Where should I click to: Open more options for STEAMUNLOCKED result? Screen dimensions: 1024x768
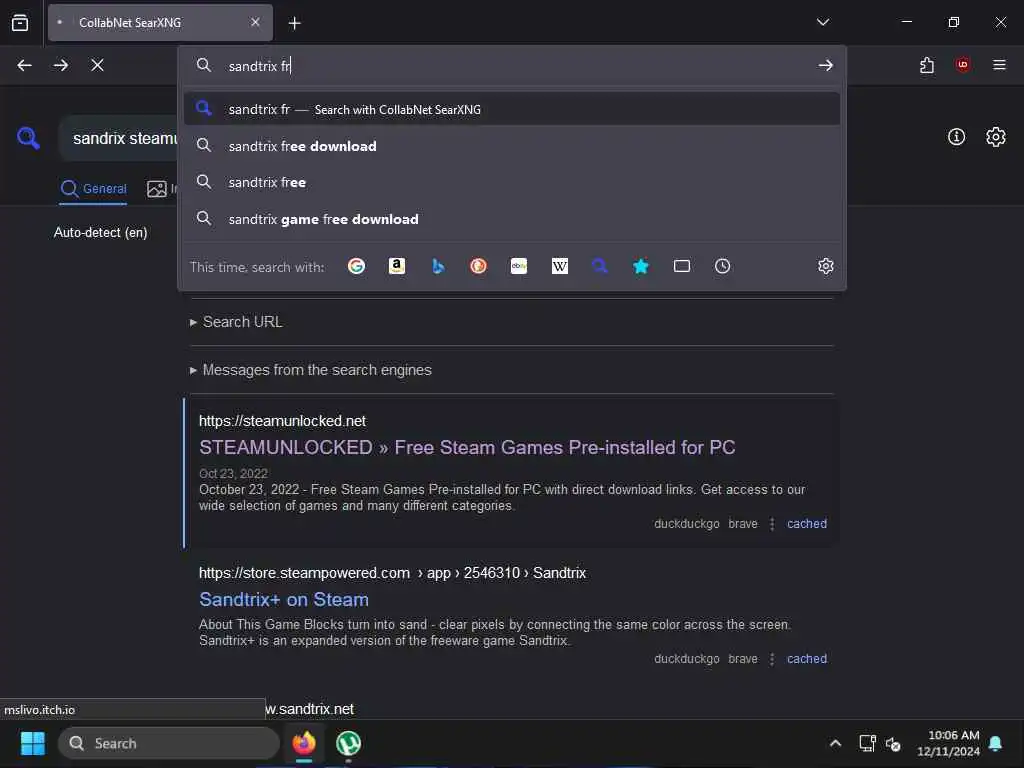(x=772, y=524)
